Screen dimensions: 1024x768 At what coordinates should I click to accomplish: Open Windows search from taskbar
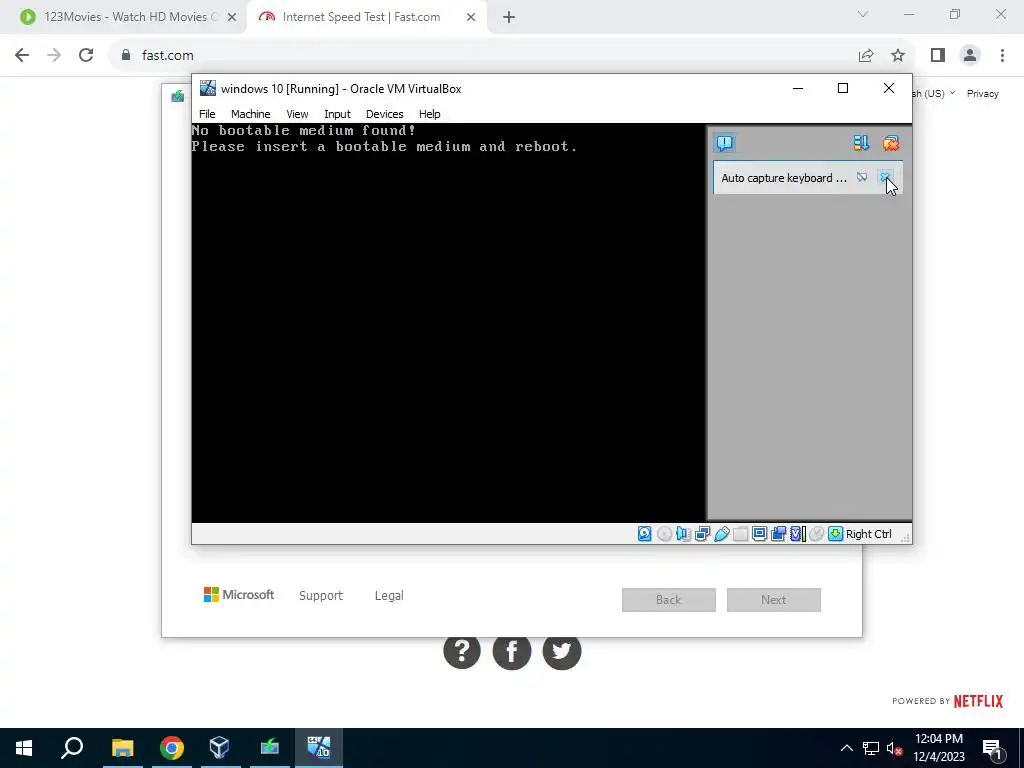72,748
